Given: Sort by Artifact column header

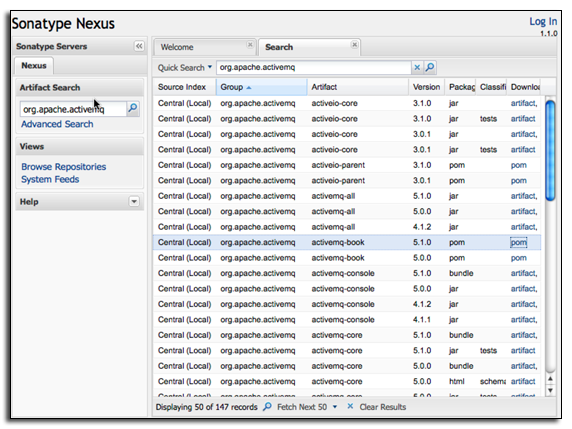Looking at the screenshot, I should tap(358, 87).
